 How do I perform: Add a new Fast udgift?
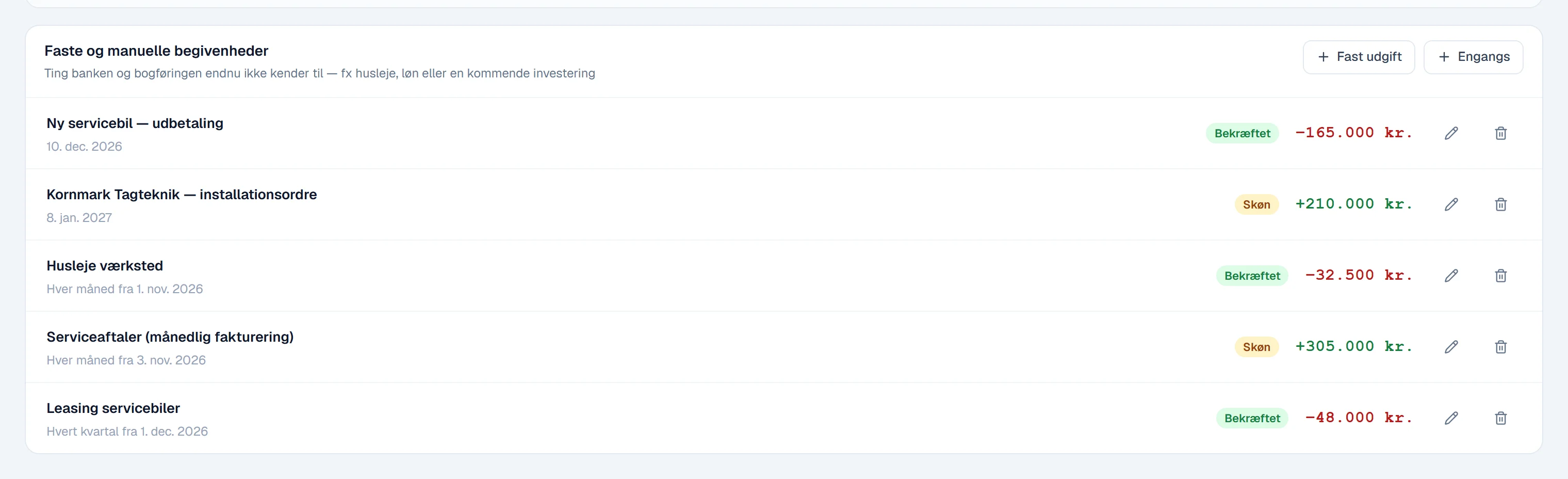click(1359, 57)
